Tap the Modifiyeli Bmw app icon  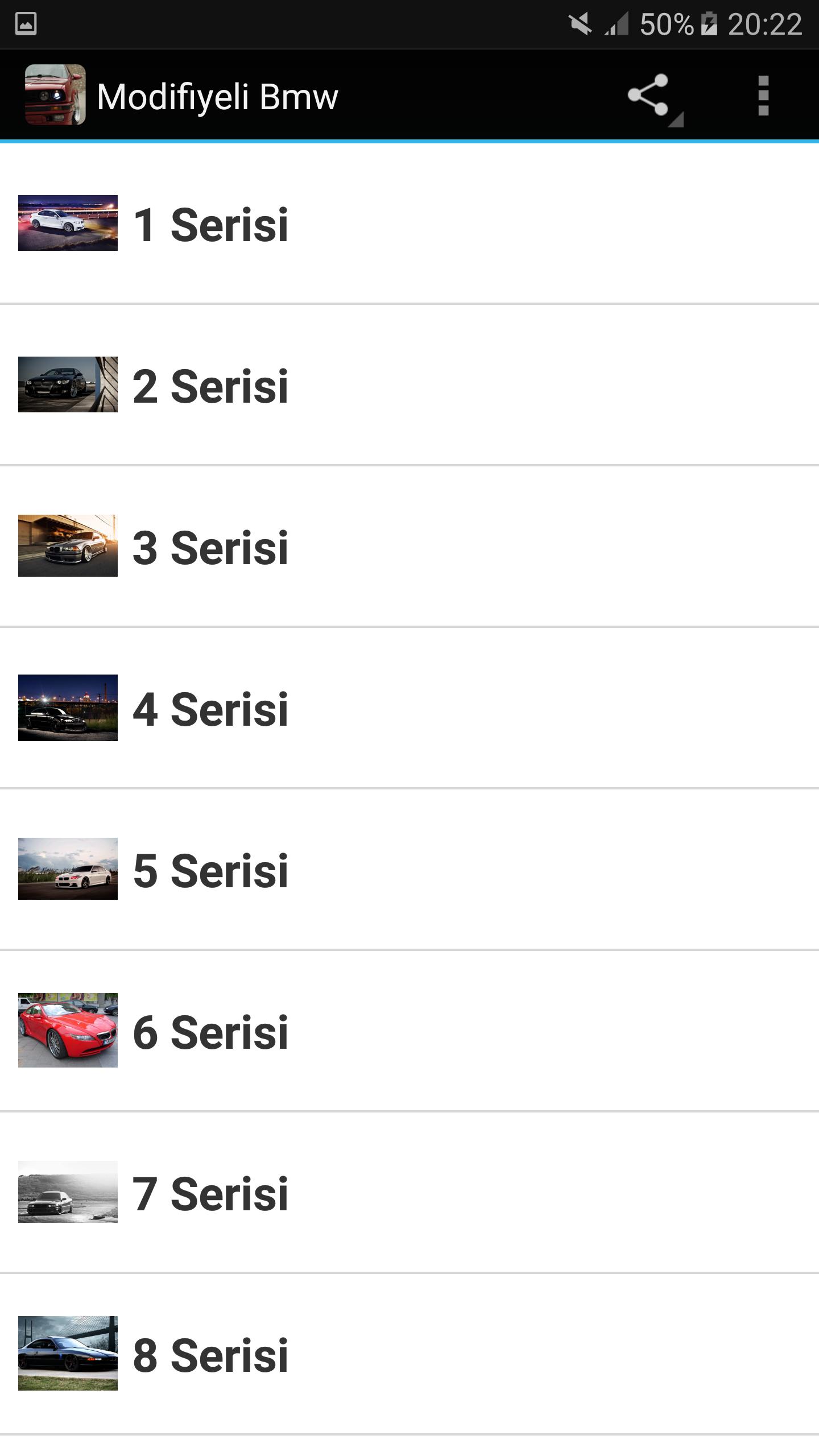coord(55,95)
